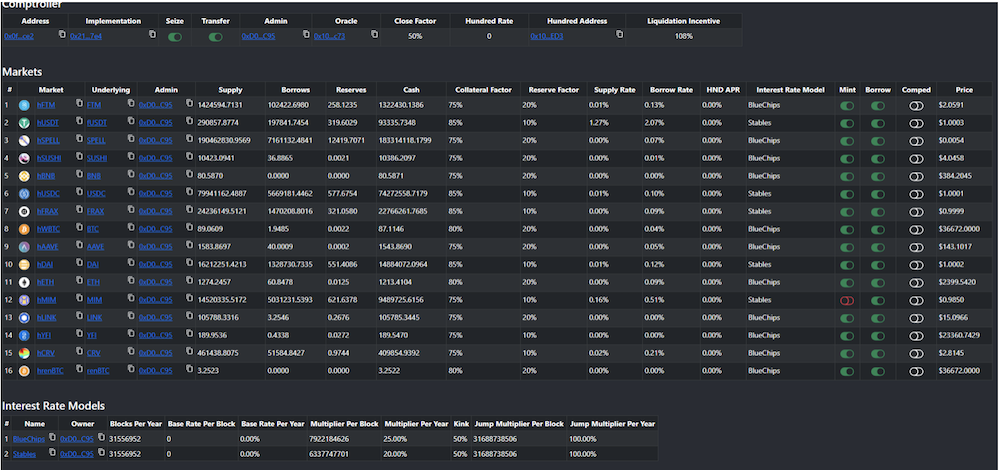Copy the fUSDT underlying address
The height and width of the screenshot is (470, 1000).
(x=131, y=121)
